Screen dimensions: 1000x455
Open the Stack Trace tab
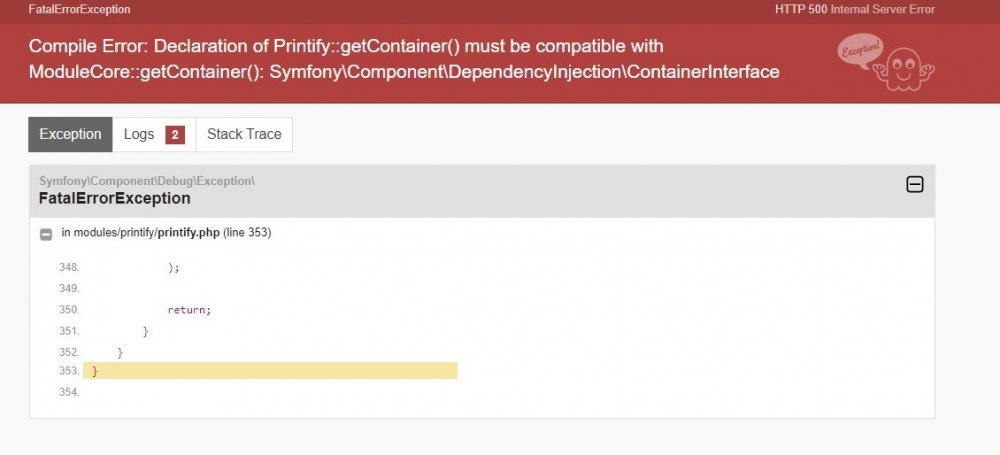[x=244, y=134]
